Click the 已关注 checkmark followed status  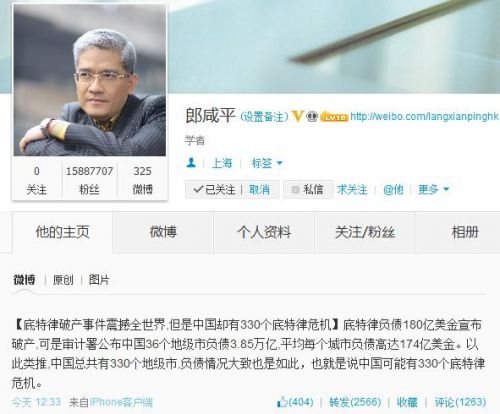[214, 189]
